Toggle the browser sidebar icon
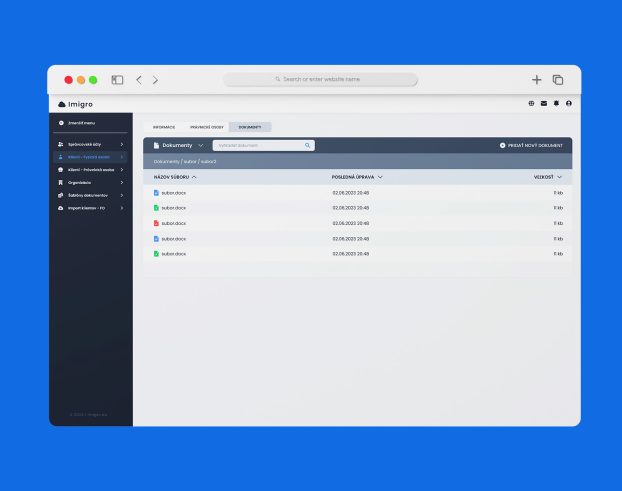Image resolution: width=622 pixels, height=491 pixels. [x=117, y=80]
